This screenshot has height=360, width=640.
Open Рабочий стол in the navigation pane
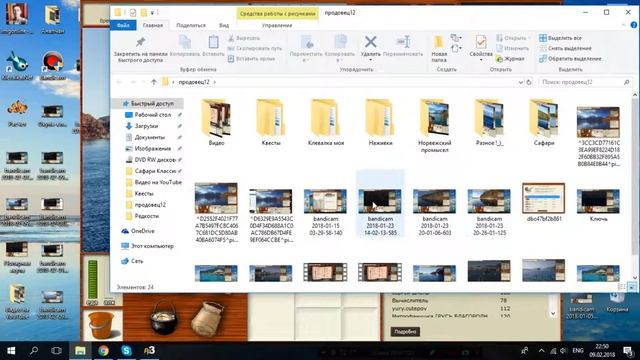coord(152,115)
